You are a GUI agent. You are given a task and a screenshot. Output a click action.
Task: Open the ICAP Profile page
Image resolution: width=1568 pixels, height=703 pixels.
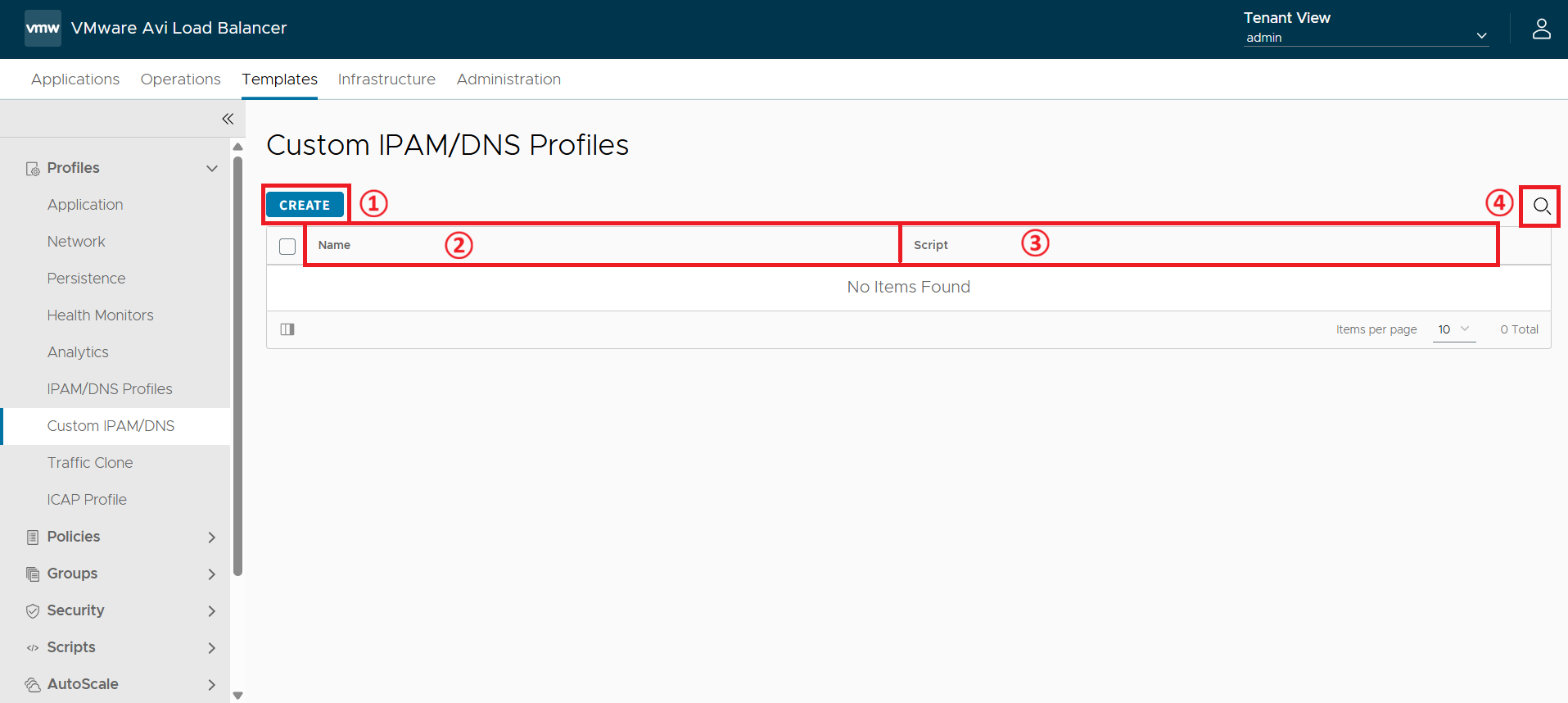(87, 500)
